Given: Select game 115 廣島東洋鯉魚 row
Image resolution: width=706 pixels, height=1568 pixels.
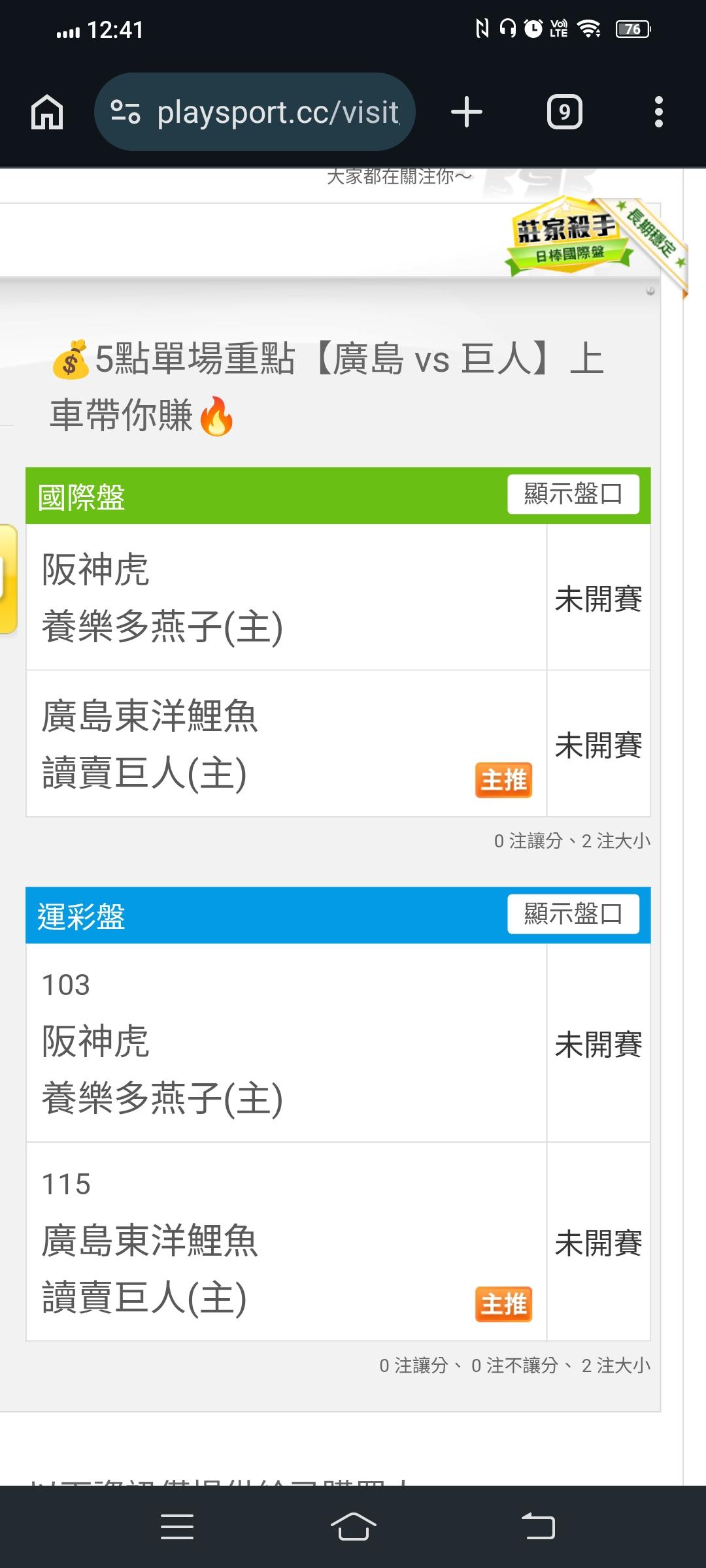Looking at the screenshot, I should pyautogui.click(x=286, y=1241).
